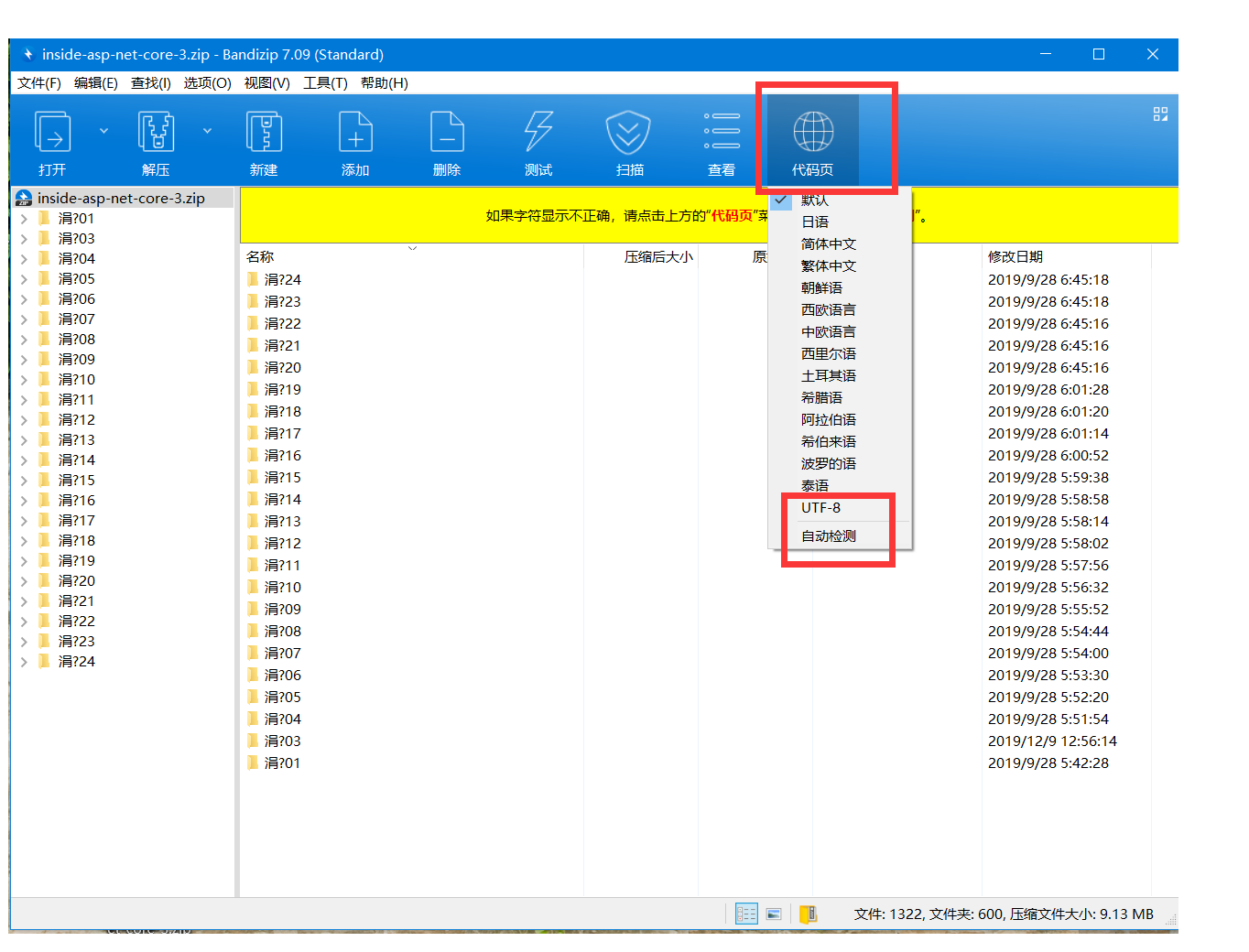This screenshot has height=952, width=1249.
Task: Expand tree folder 涓?05
Action: click(24, 279)
